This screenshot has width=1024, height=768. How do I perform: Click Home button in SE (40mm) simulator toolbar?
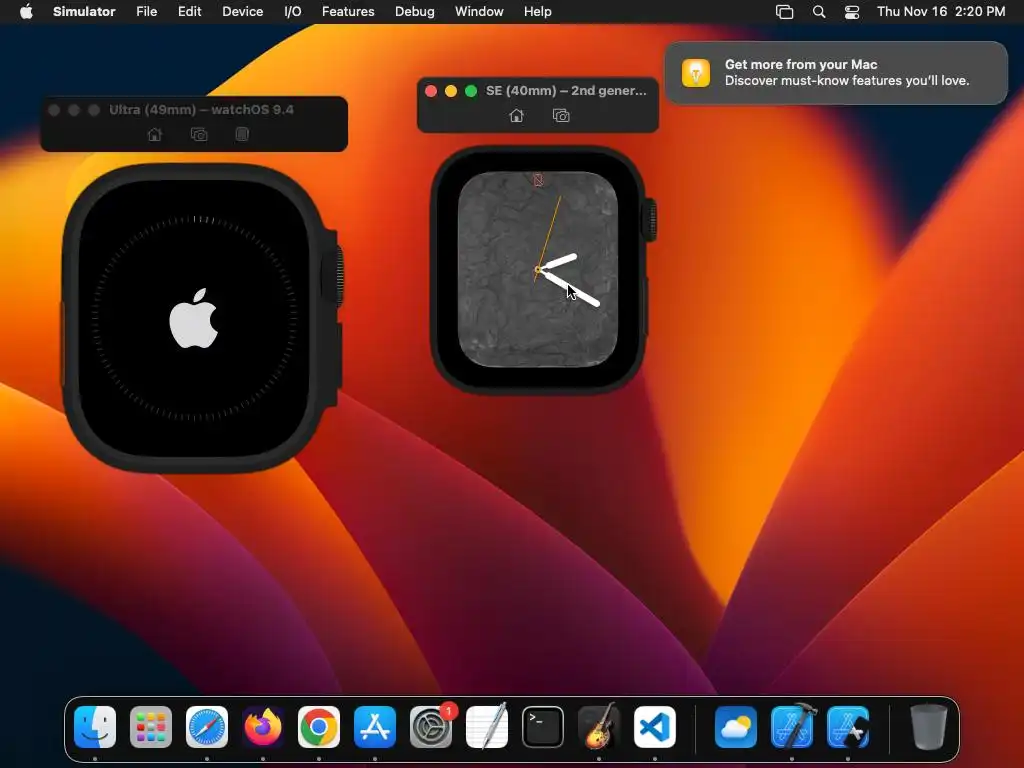[x=517, y=116]
